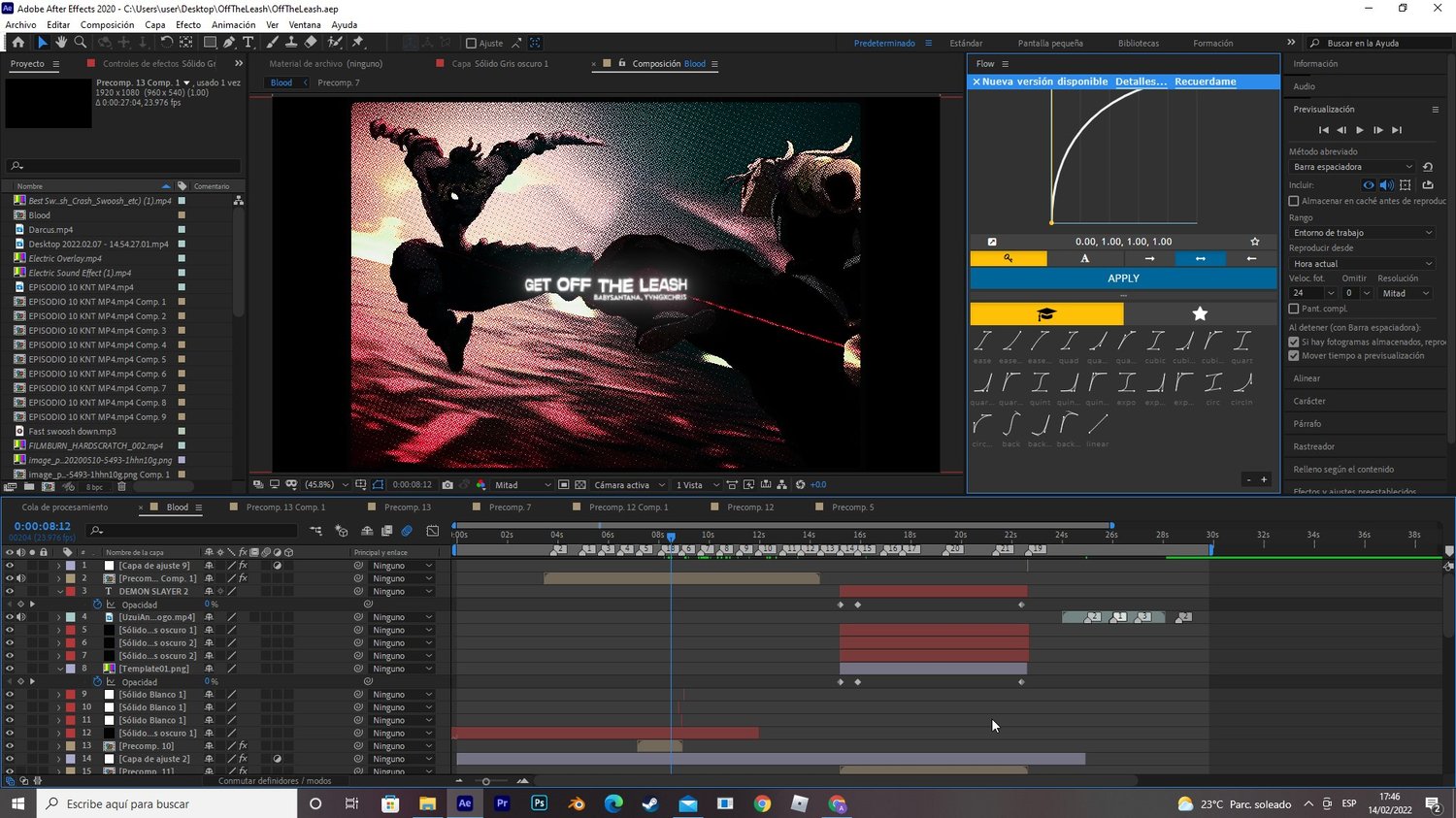Hide the DEMON SLAYER 2 layer
The width and height of the screenshot is (1456, 818).
click(x=10, y=591)
